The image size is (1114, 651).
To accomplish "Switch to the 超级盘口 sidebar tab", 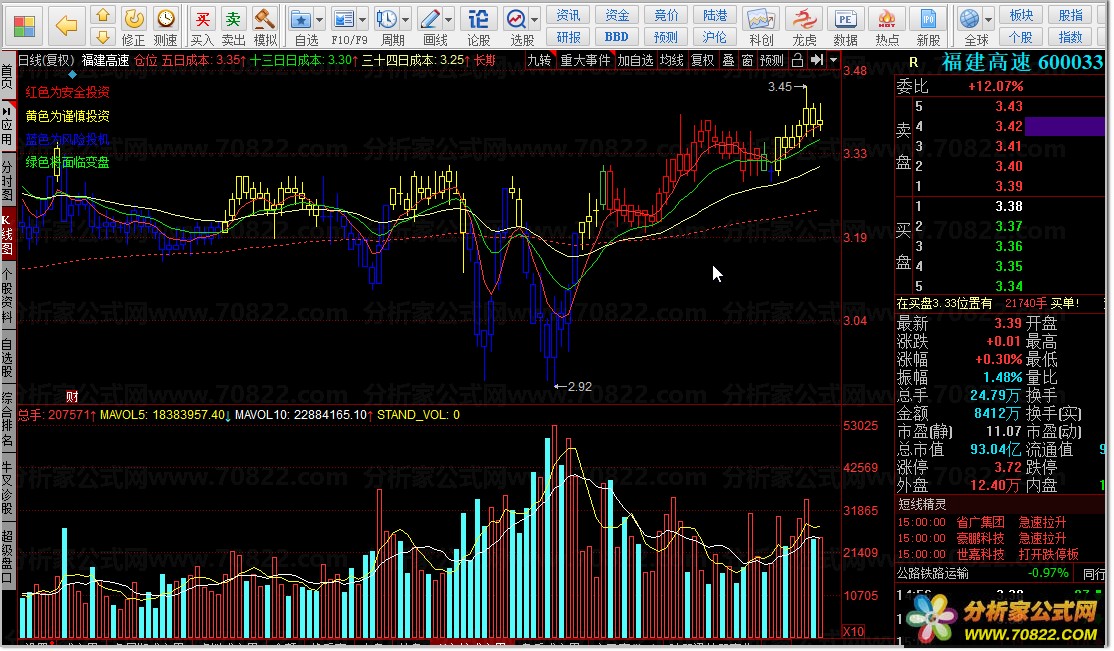I will [7, 557].
